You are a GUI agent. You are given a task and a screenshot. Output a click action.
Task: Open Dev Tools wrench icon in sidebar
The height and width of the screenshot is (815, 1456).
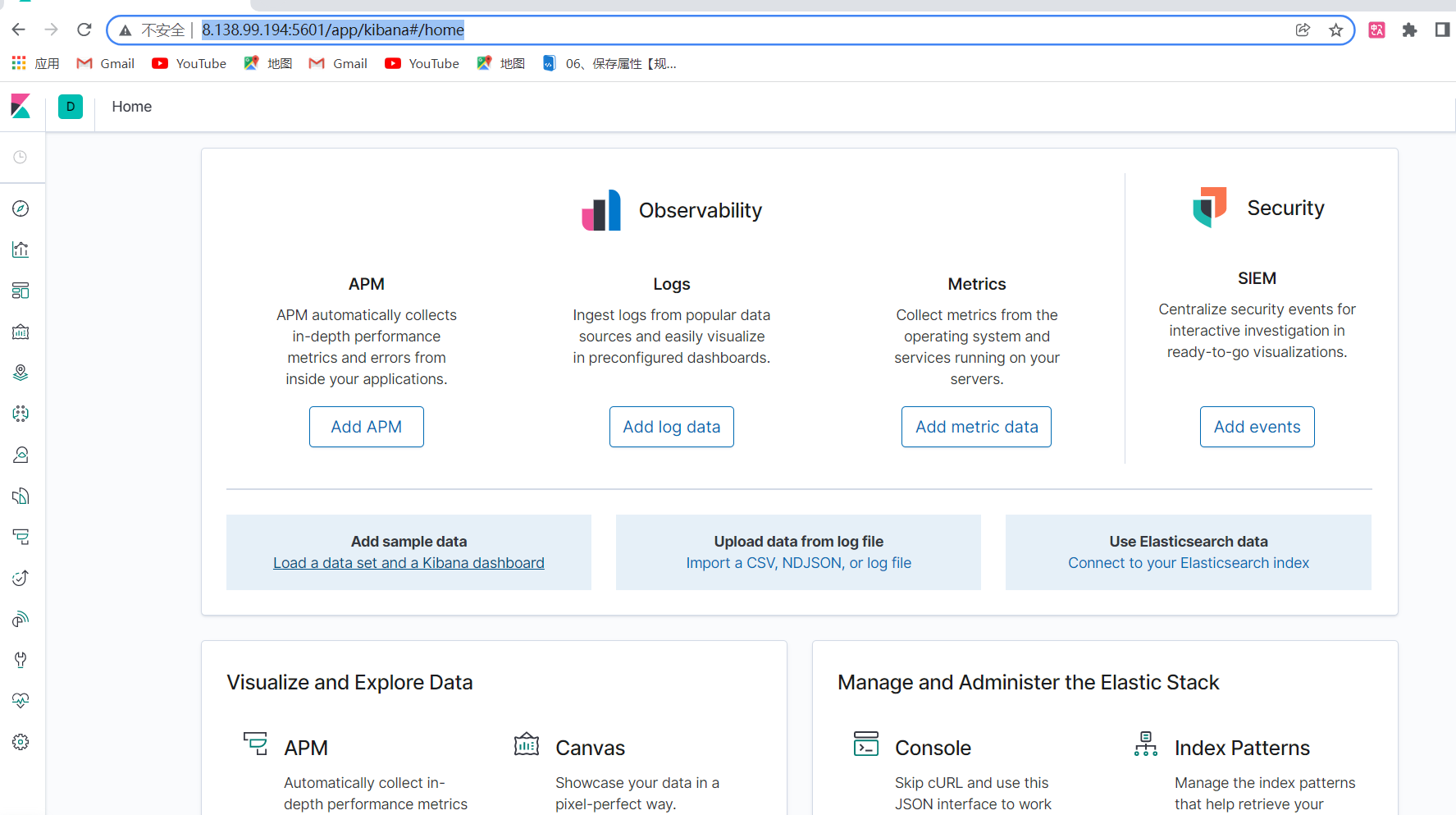[21, 660]
